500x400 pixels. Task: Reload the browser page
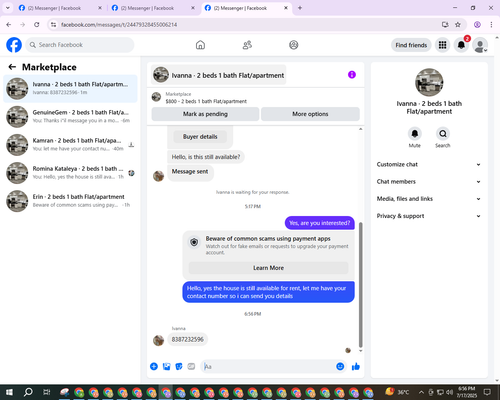37,25
